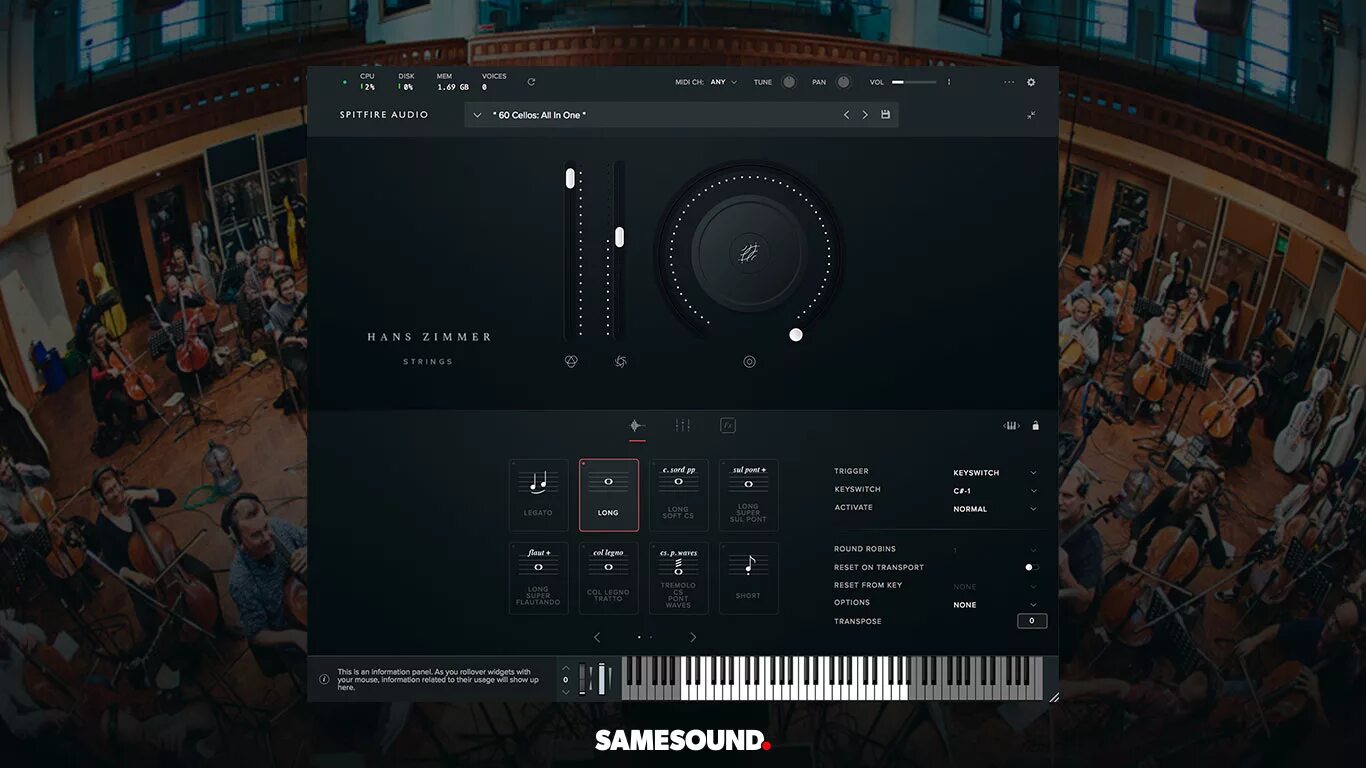The height and width of the screenshot is (768, 1366).
Task: Click the keyboard range icon near lock
Action: [1011, 425]
